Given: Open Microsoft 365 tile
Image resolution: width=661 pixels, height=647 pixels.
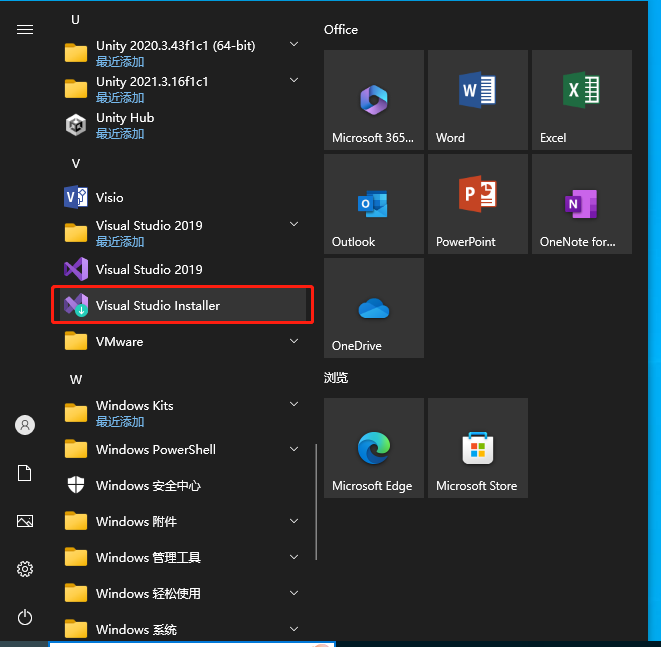Looking at the screenshot, I should tap(374, 100).
